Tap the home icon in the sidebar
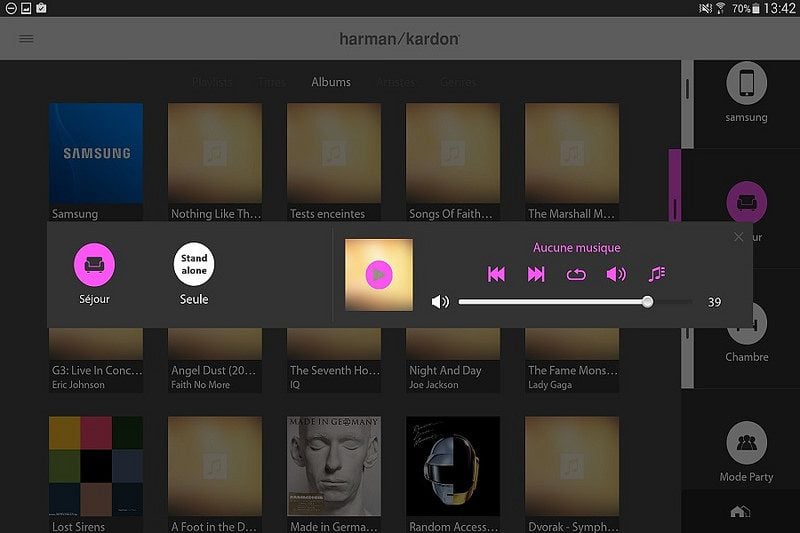Viewport: 800px width, 533px height. pos(740,511)
